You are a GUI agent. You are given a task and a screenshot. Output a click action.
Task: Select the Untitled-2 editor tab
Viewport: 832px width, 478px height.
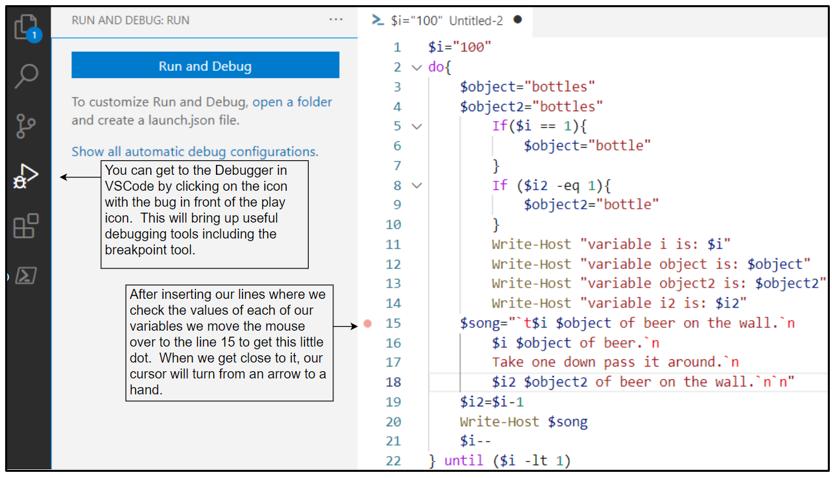coord(447,20)
